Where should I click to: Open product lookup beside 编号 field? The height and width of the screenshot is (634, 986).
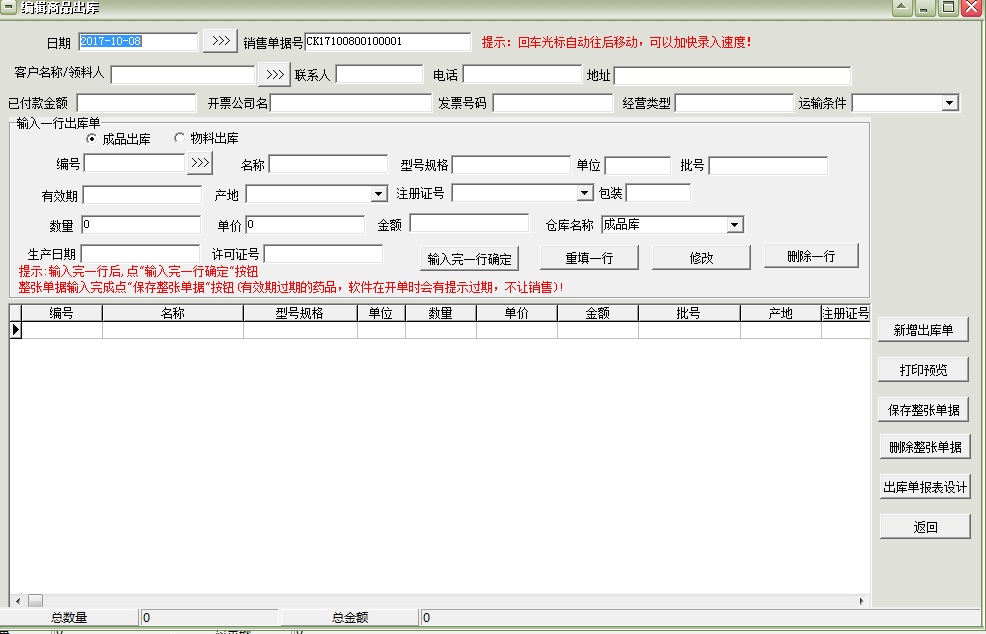click(200, 163)
